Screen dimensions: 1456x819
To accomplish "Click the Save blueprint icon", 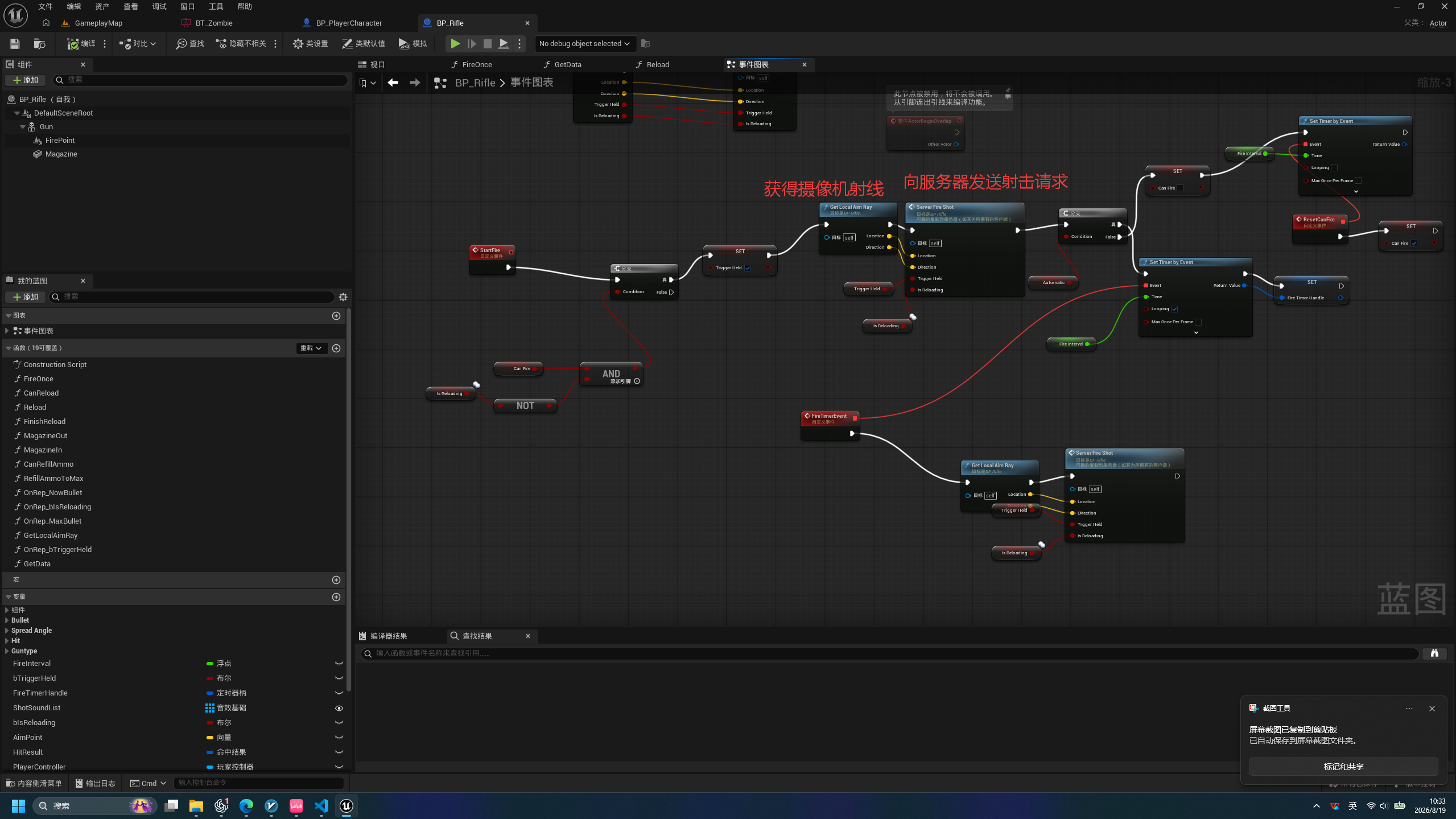I will (x=15, y=44).
